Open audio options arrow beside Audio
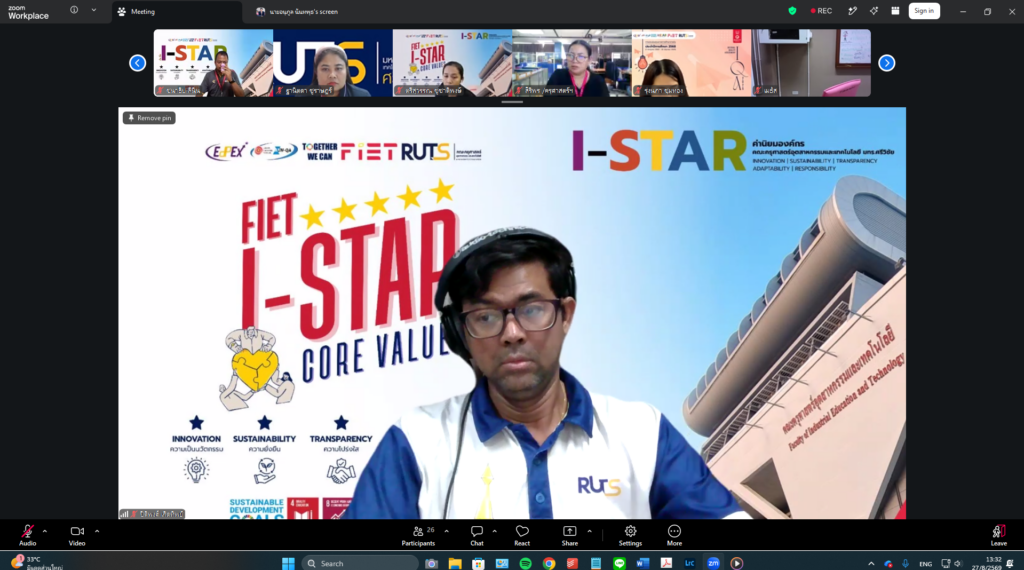This screenshot has height=570, width=1024. point(44,531)
